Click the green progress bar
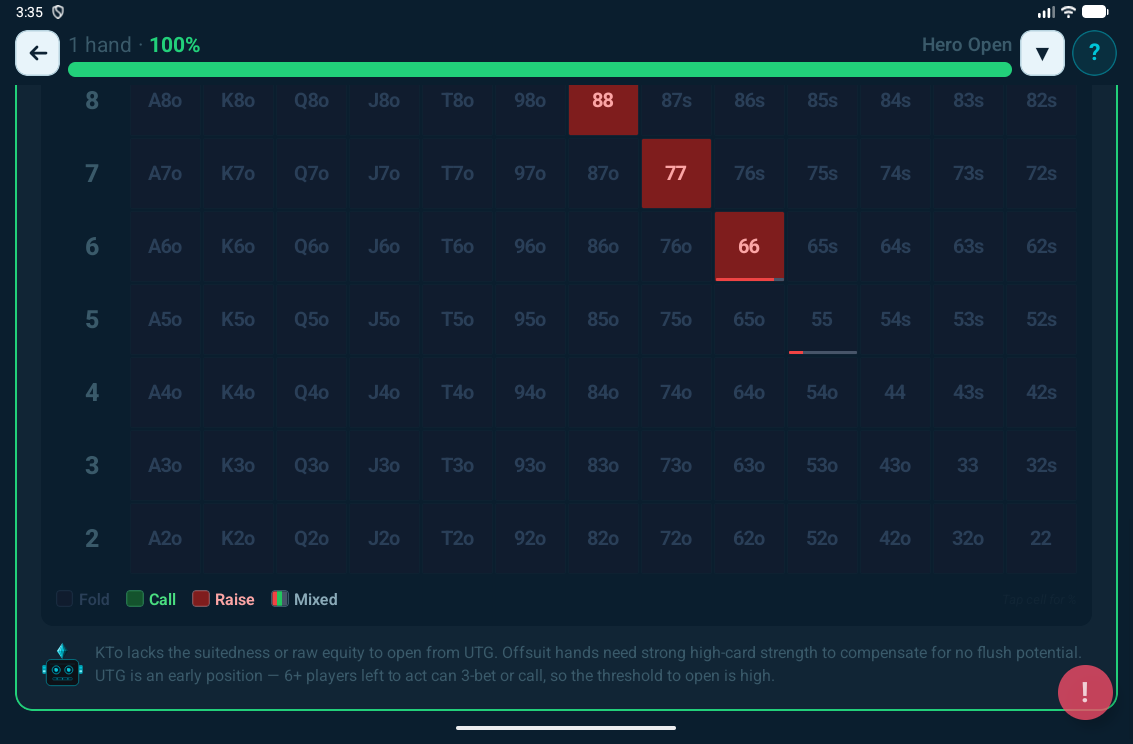 (540, 69)
